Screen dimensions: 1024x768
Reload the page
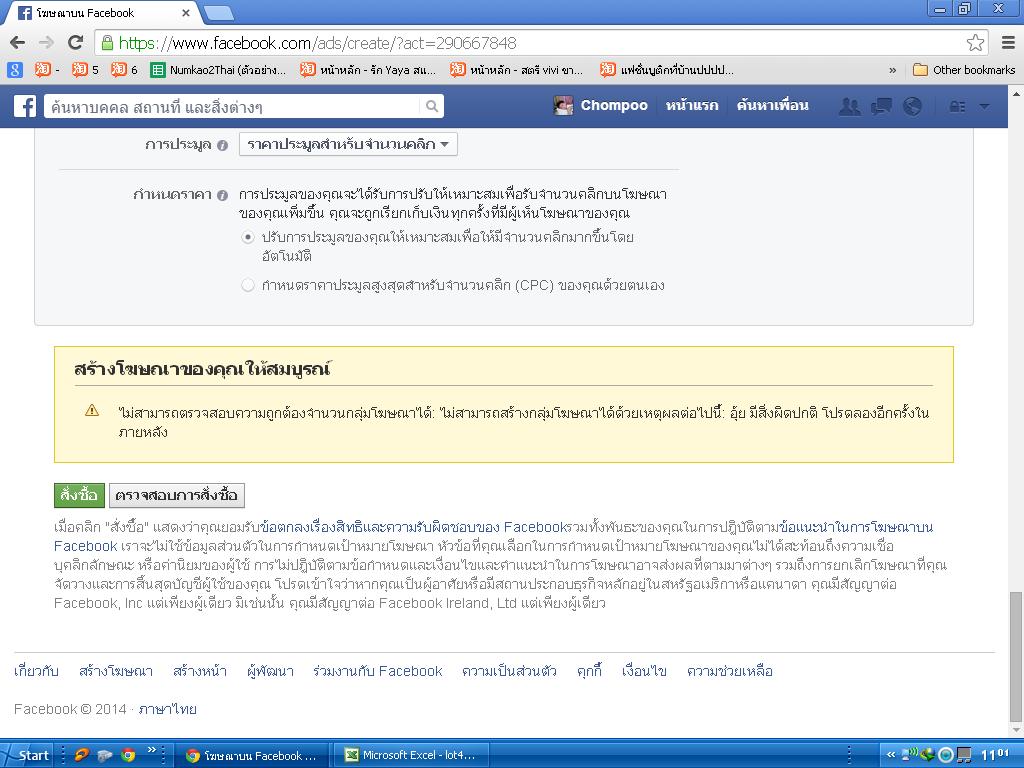(76, 43)
